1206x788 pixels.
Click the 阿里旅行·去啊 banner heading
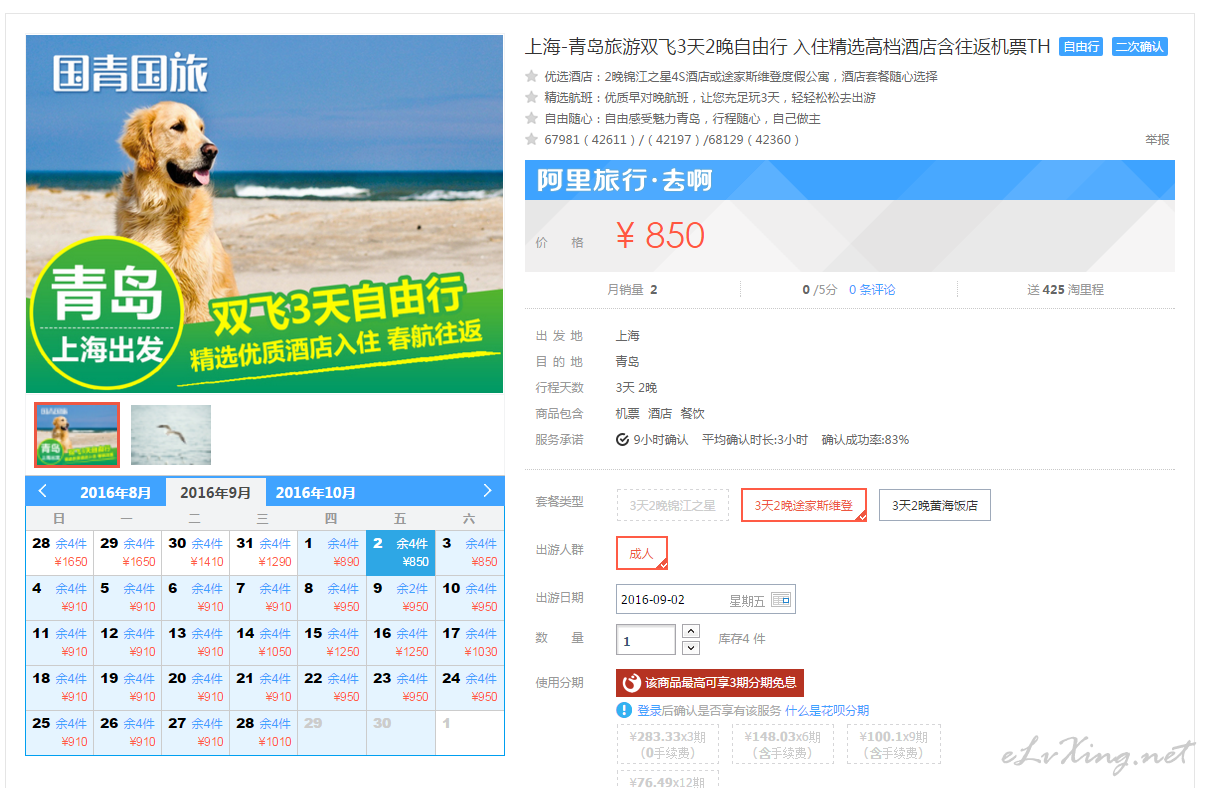coord(624,180)
